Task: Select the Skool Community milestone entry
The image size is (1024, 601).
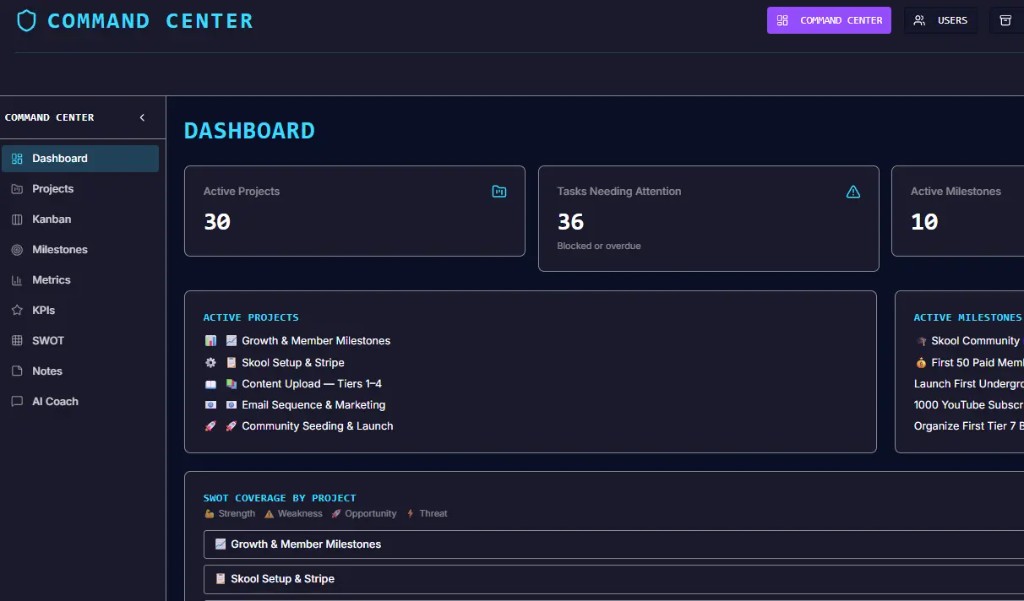Action: tap(975, 340)
